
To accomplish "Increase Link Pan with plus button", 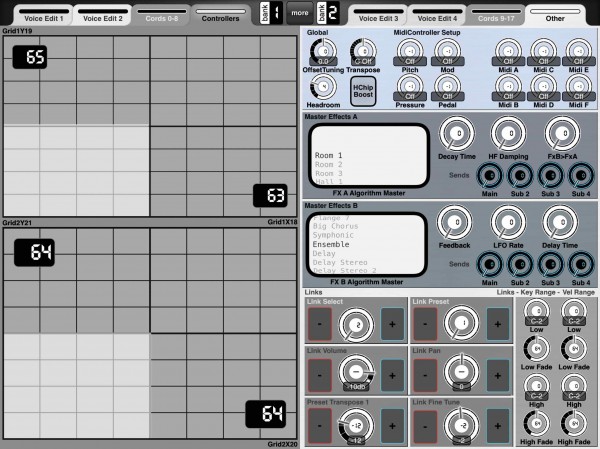I will coord(498,376).
